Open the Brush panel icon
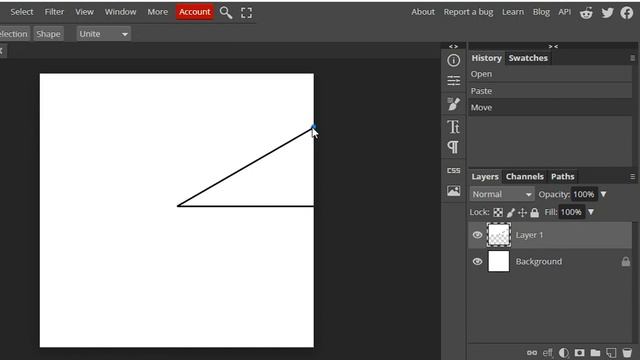The height and width of the screenshot is (360, 640). (x=453, y=104)
